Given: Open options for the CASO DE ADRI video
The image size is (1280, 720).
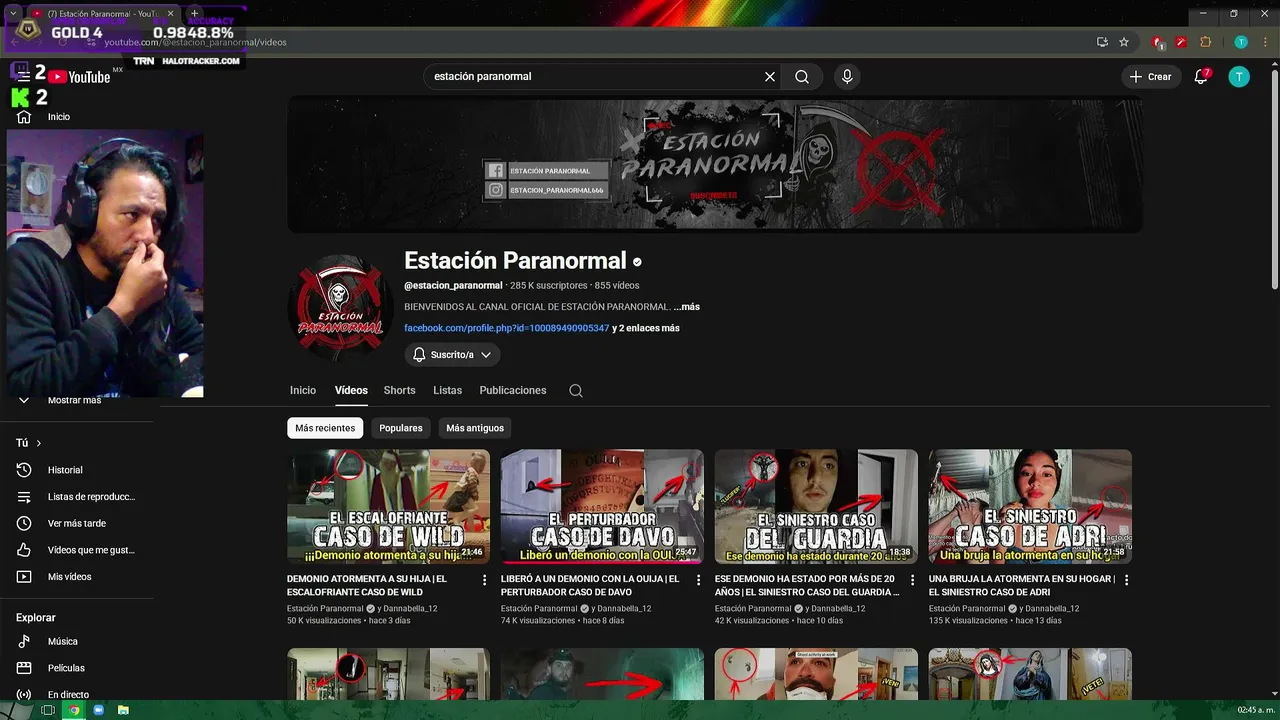Looking at the screenshot, I should click(x=1127, y=580).
